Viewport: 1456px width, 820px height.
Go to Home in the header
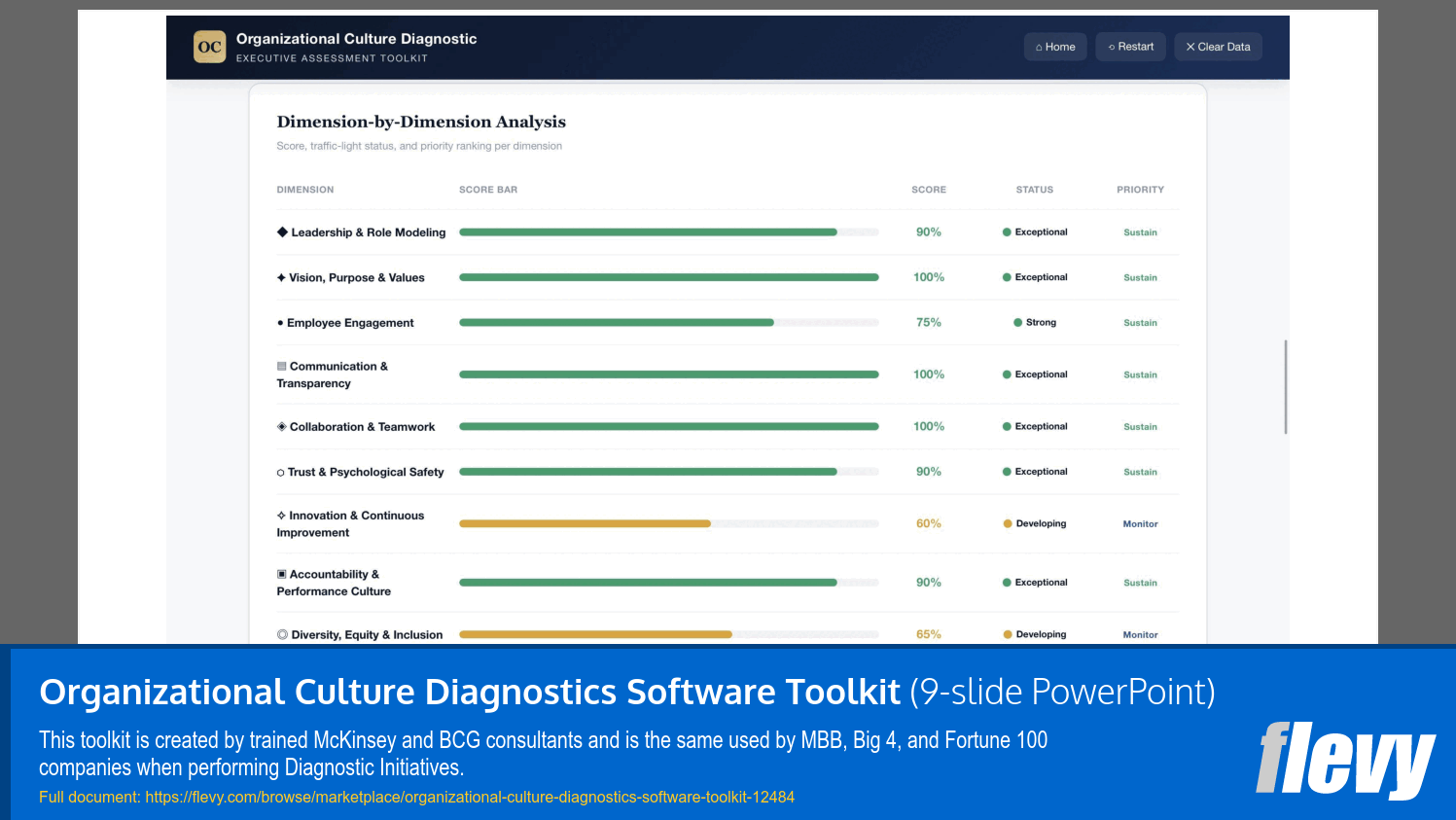pyautogui.click(x=1055, y=47)
